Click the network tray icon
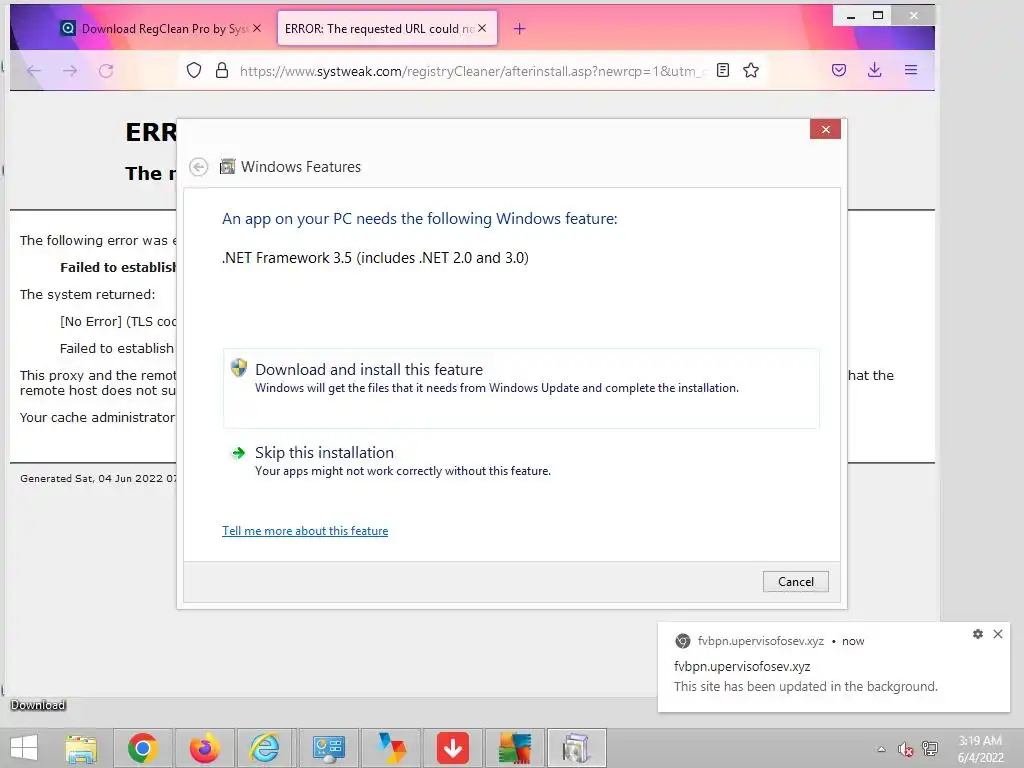 pyautogui.click(x=930, y=749)
